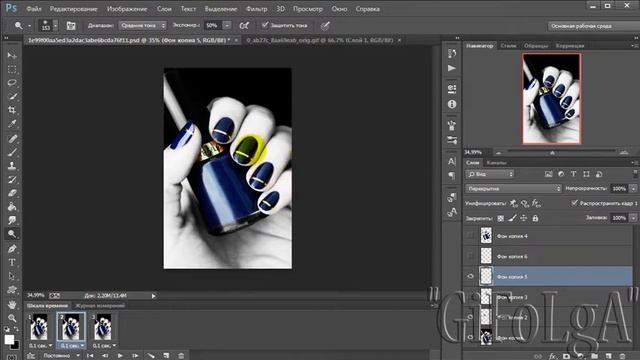Switch to 'Журнал измерений' tab
Screen dimensions: 640x360
pos(100,306)
